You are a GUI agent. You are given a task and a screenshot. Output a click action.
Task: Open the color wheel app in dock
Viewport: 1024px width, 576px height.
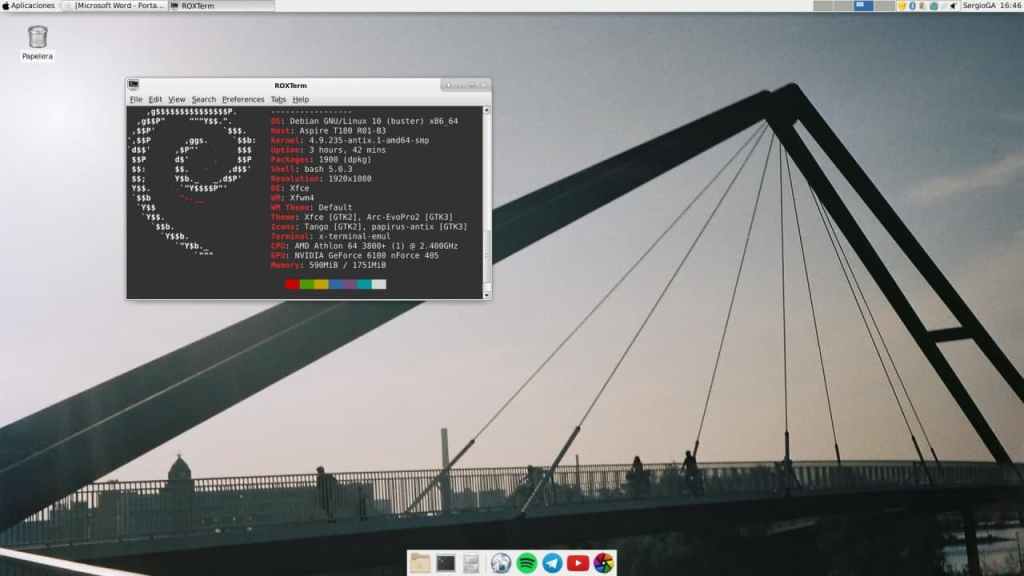pyautogui.click(x=603, y=563)
